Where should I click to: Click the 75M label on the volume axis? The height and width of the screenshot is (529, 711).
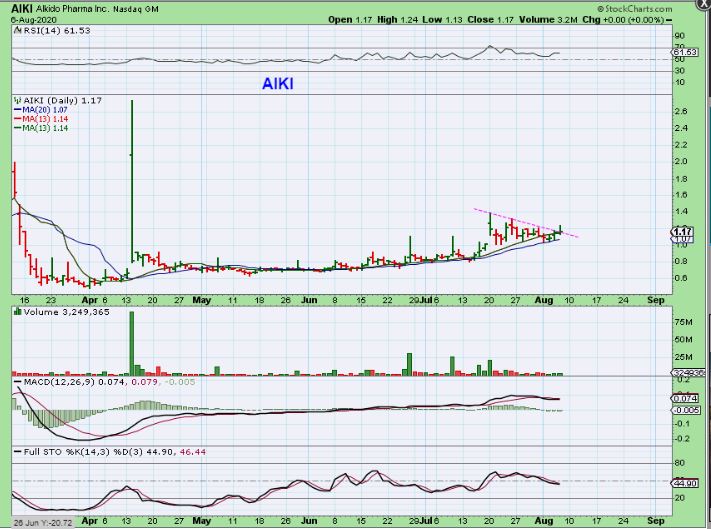tap(683, 322)
